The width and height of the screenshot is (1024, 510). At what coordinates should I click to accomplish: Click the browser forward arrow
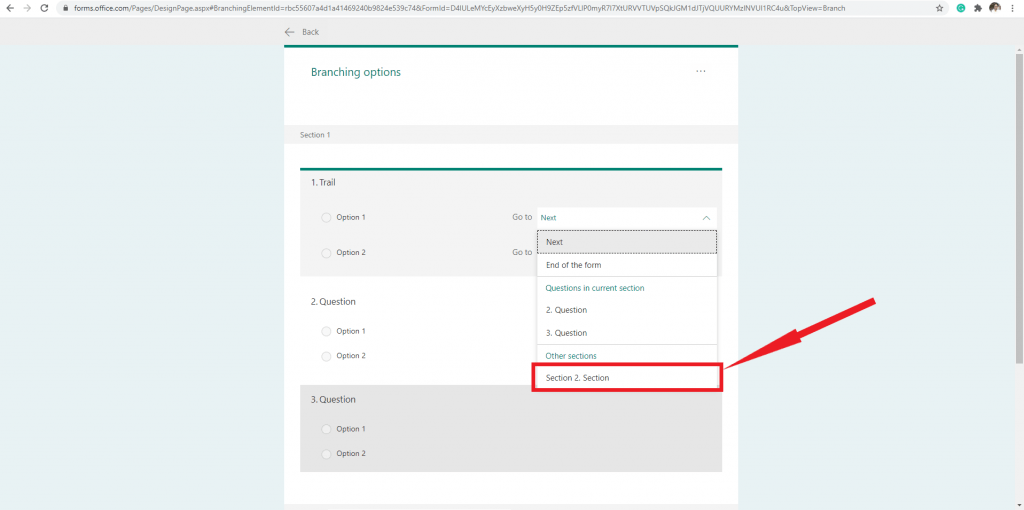pos(26,7)
